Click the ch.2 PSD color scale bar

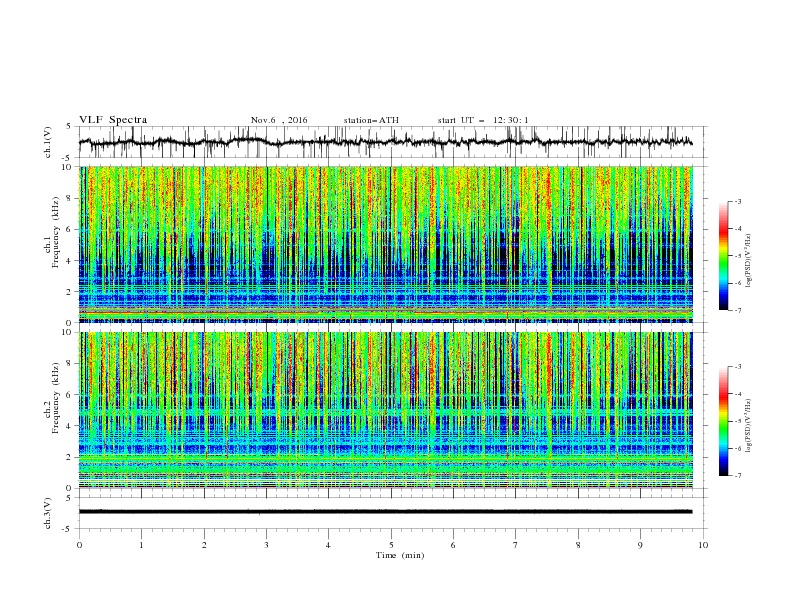click(723, 421)
